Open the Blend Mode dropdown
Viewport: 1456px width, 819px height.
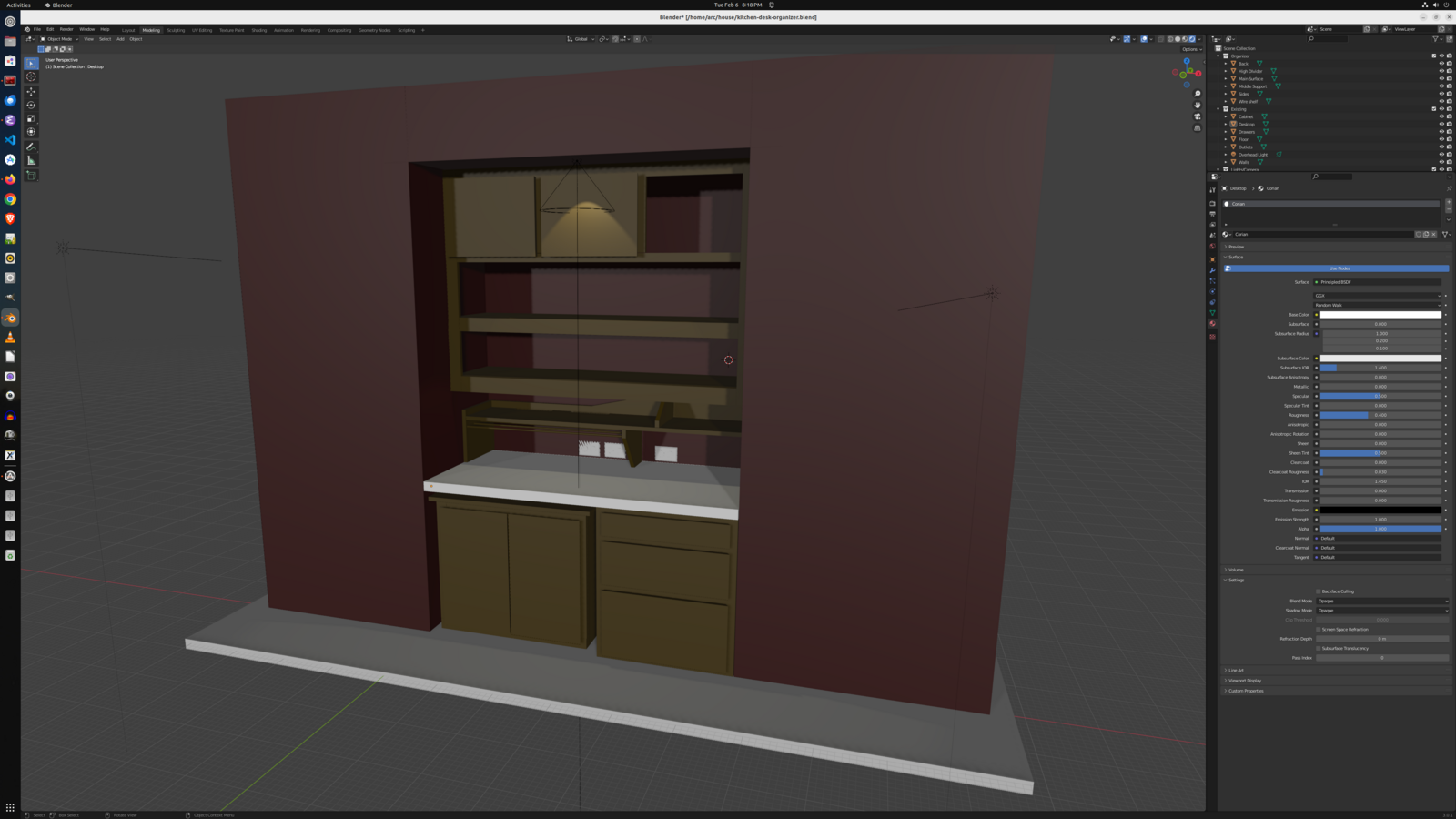(1381, 601)
